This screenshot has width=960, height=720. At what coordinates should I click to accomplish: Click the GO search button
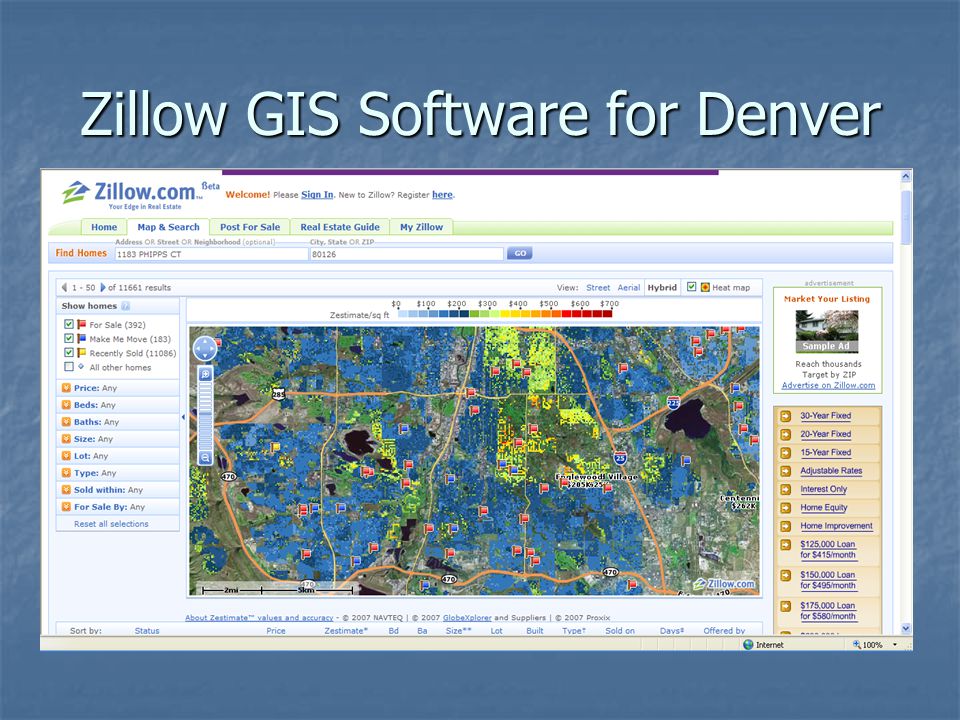(519, 253)
